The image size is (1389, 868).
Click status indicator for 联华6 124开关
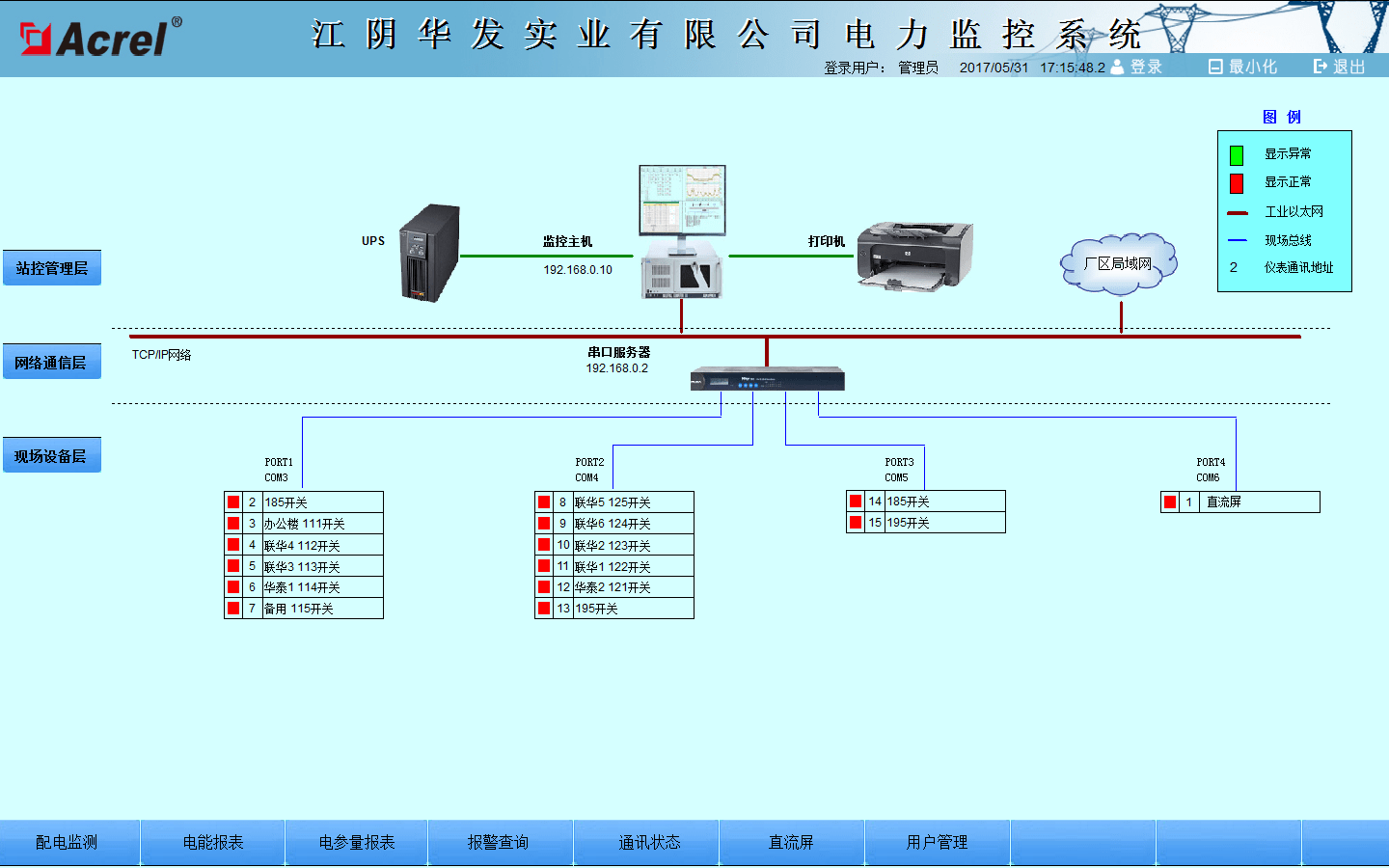coord(544,524)
